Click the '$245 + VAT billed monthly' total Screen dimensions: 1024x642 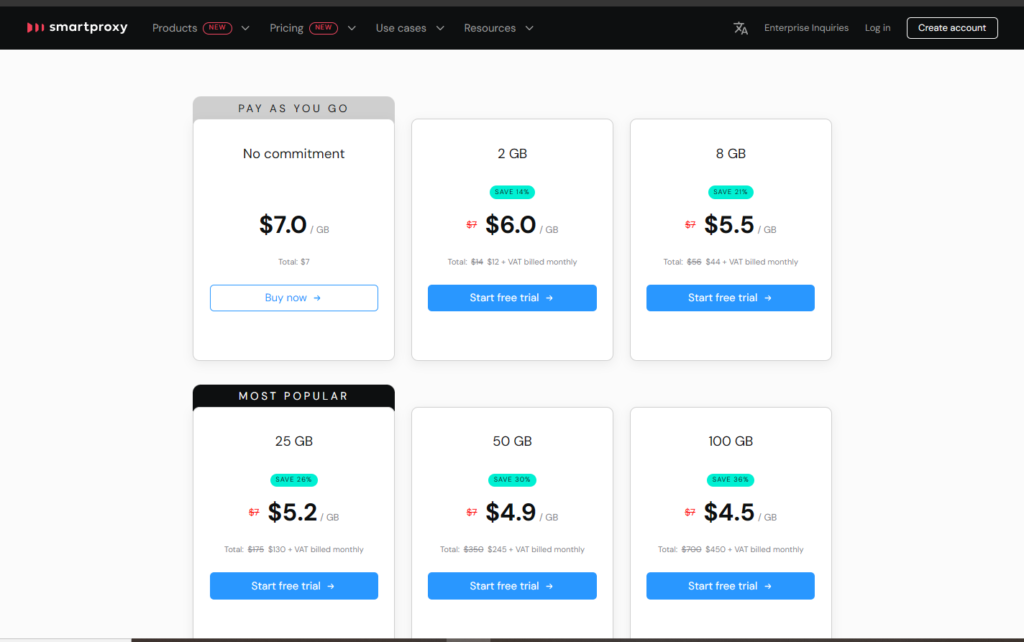[536, 549]
